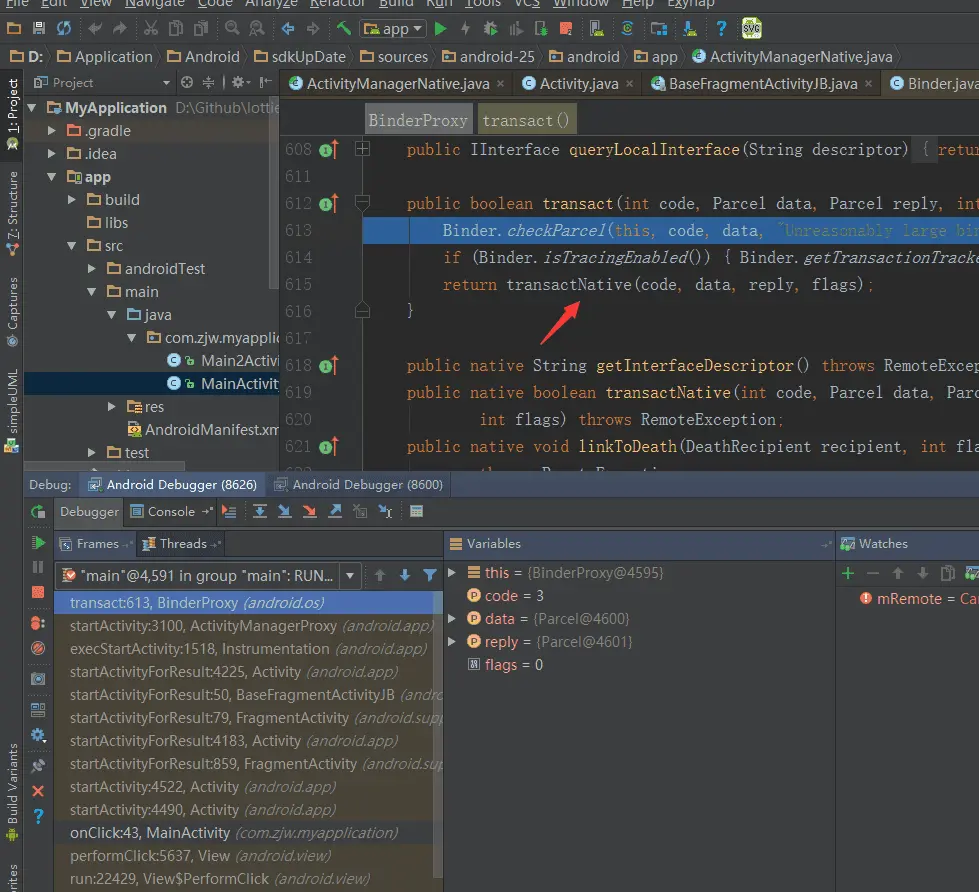Toggle Mute Breakpoints in debug sidebar
This screenshot has height=892, width=979.
[x=38, y=649]
